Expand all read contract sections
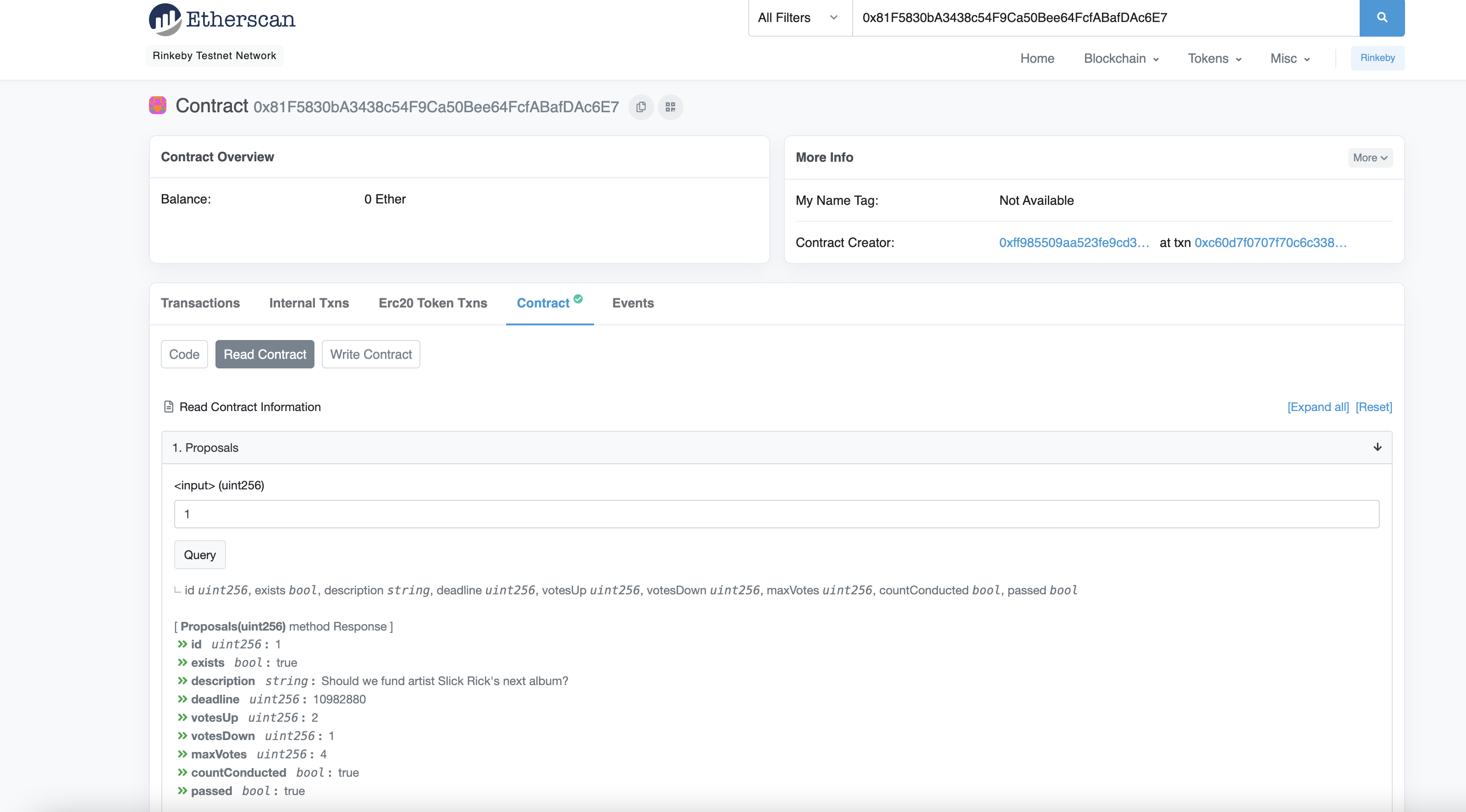The height and width of the screenshot is (812, 1466). coord(1318,407)
